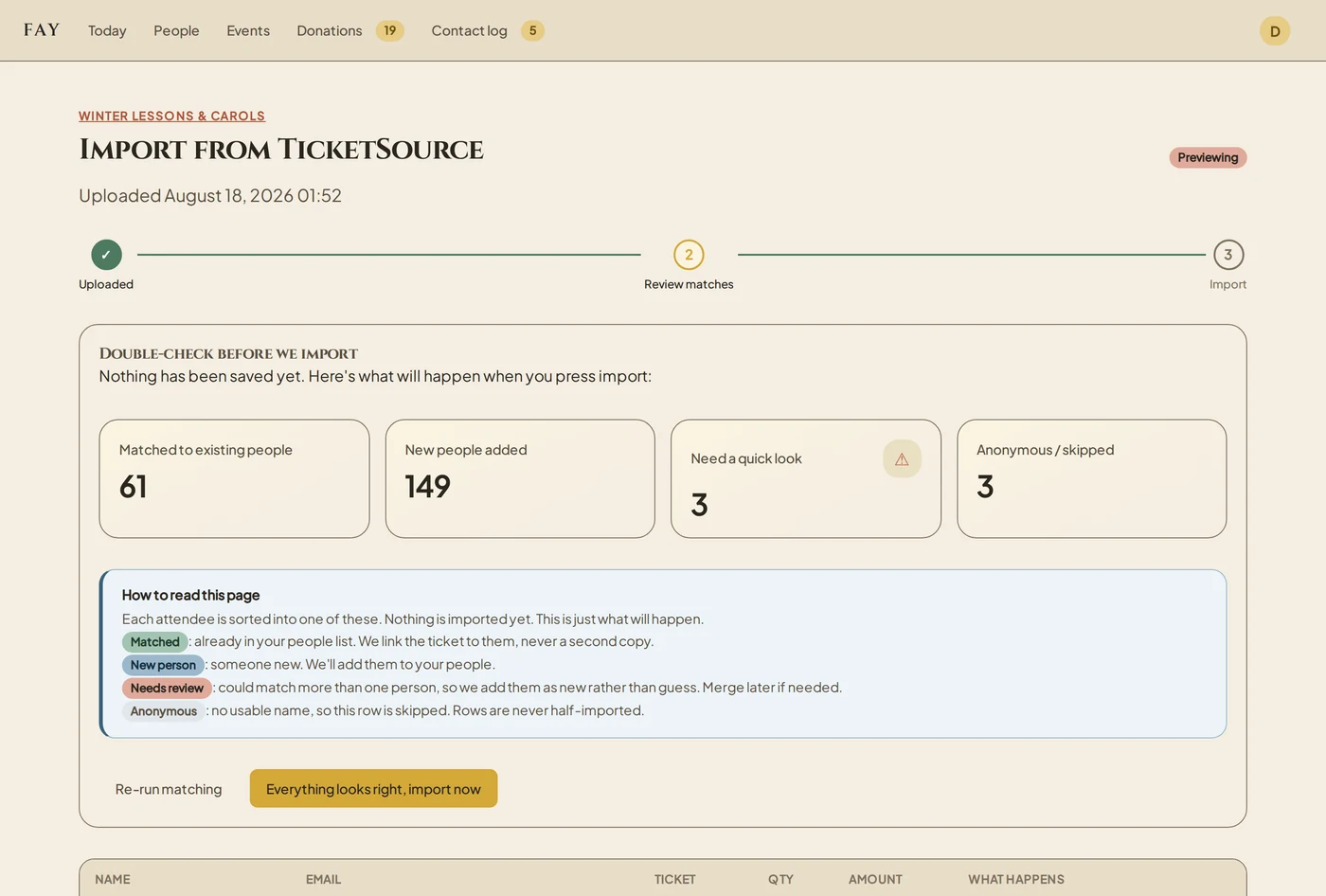The height and width of the screenshot is (896, 1326).
Task: Click Everything looks right, import now
Action: point(373,789)
